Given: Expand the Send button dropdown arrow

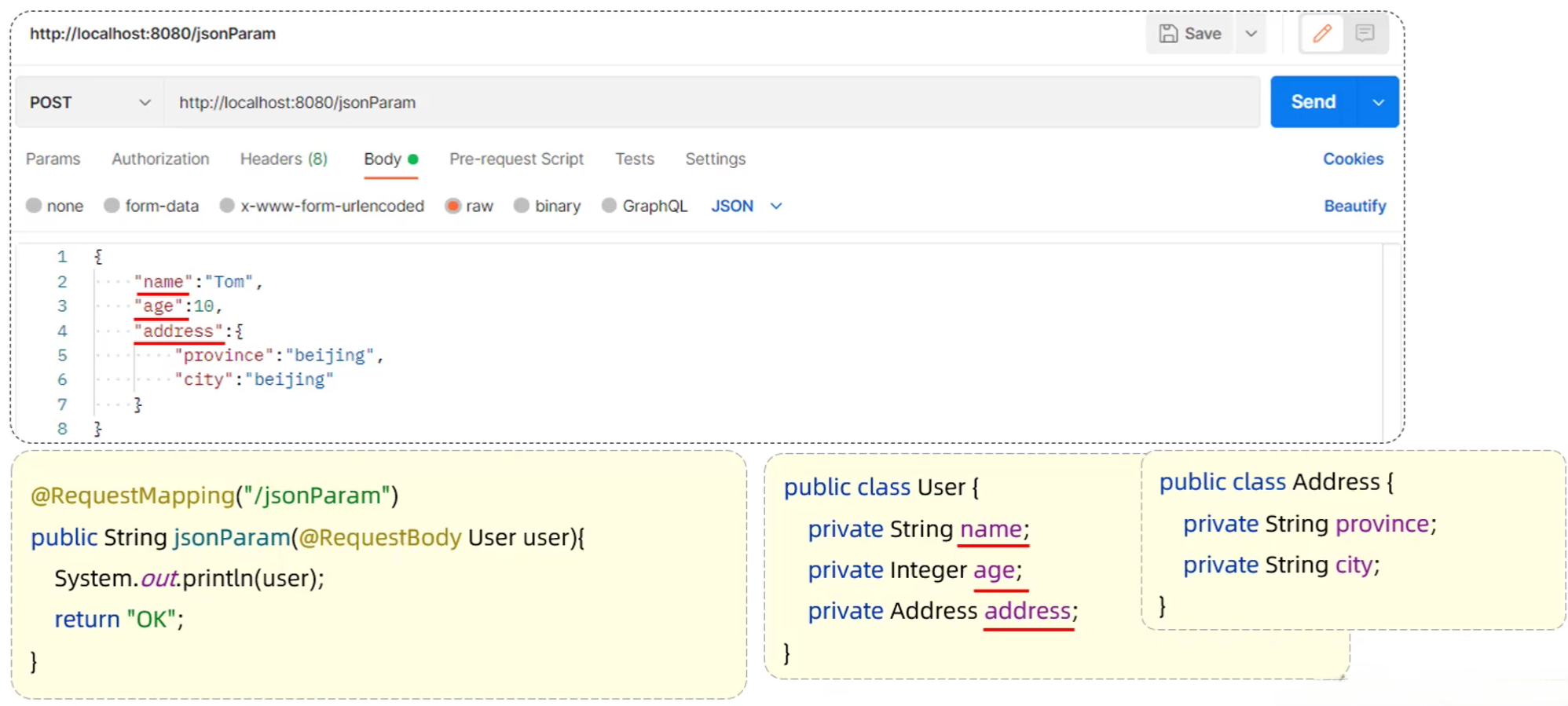Looking at the screenshot, I should click(x=1378, y=103).
